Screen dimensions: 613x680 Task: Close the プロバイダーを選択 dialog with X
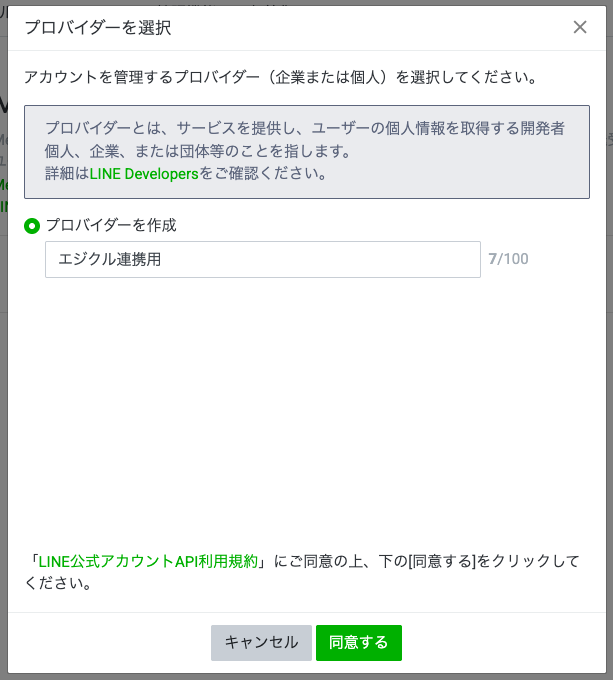point(580,27)
